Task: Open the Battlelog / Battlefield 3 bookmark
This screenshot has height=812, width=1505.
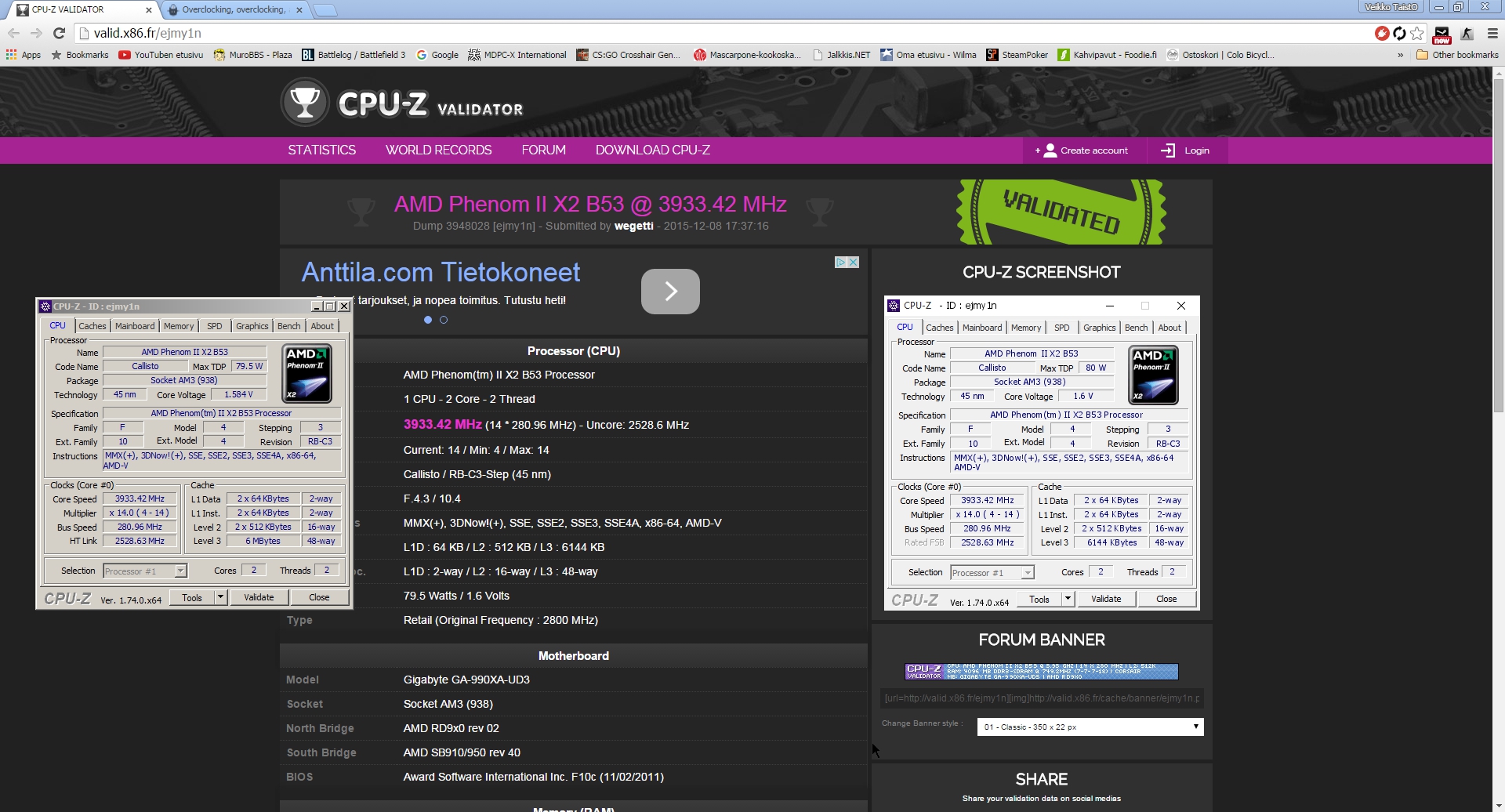Action: (x=354, y=55)
